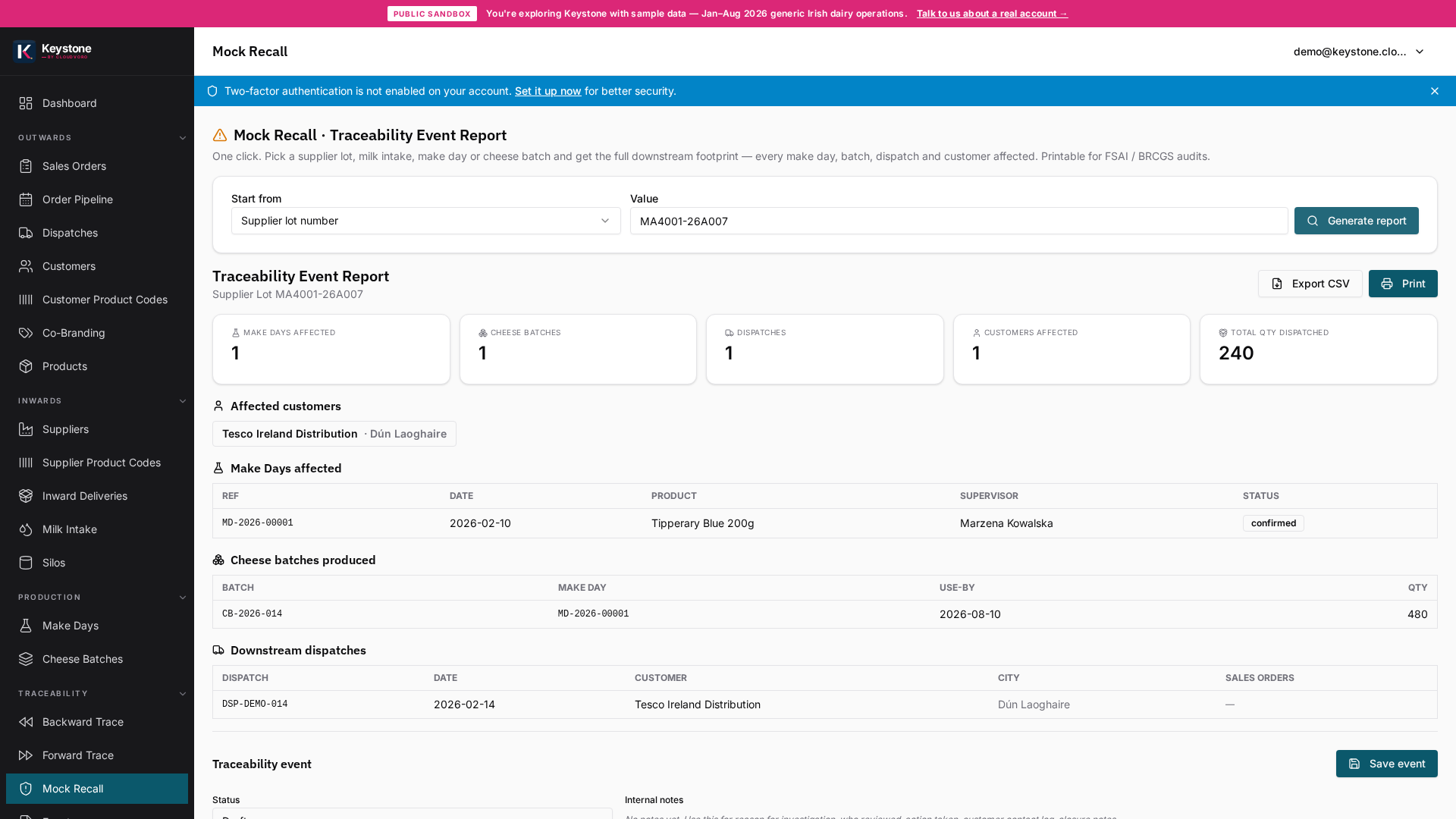Click the Customers people icon

[x=26, y=266]
